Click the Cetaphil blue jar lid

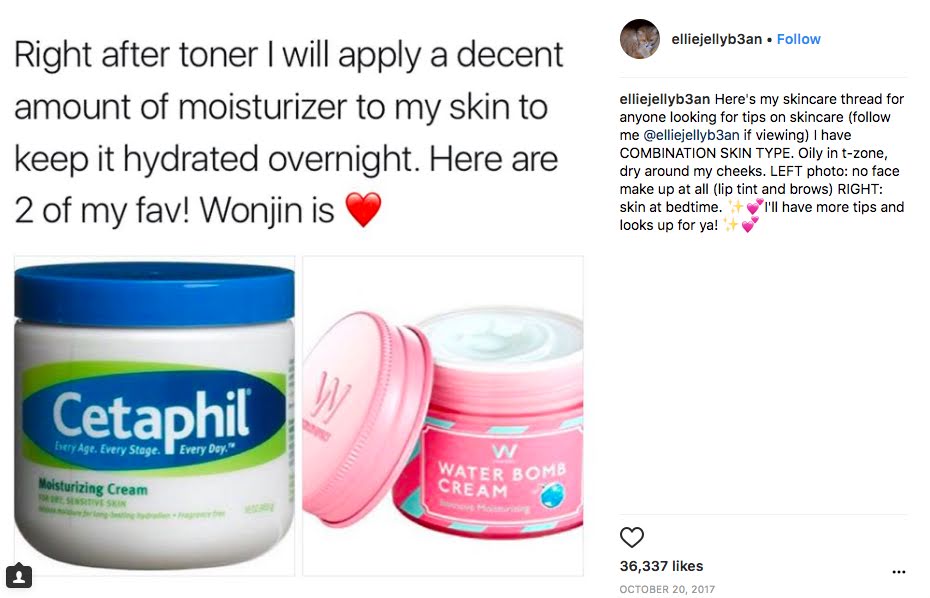pyautogui.click(x=154, y=295)
